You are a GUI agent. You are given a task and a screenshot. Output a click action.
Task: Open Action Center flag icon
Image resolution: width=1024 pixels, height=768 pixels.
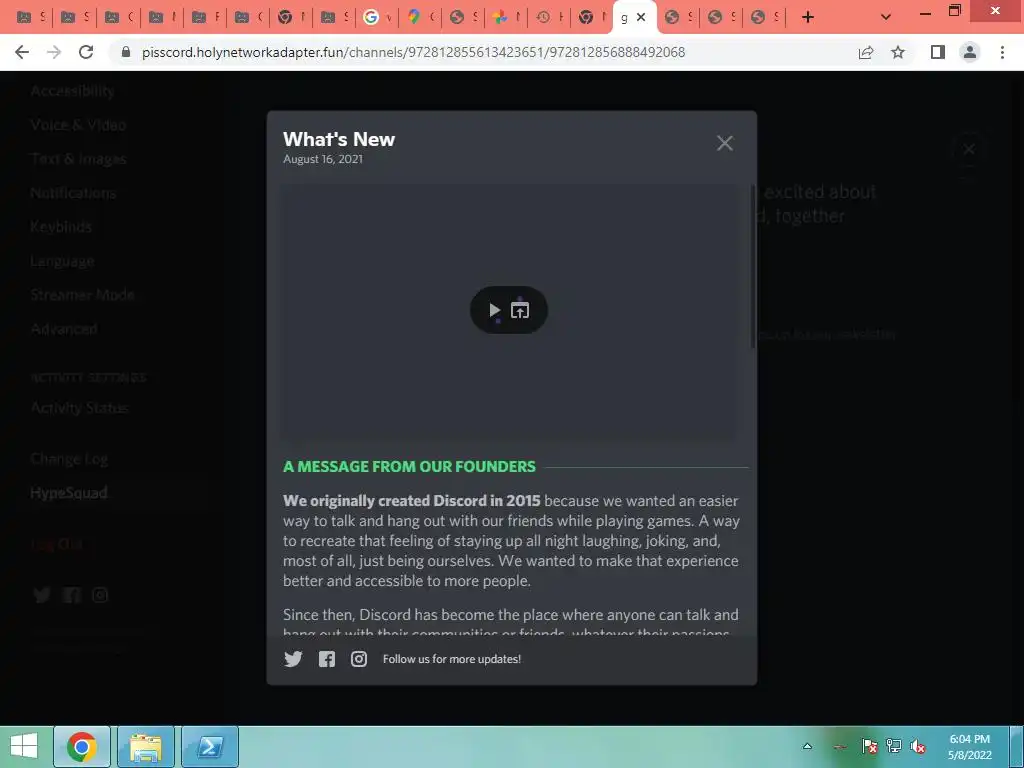coord(869,746)
